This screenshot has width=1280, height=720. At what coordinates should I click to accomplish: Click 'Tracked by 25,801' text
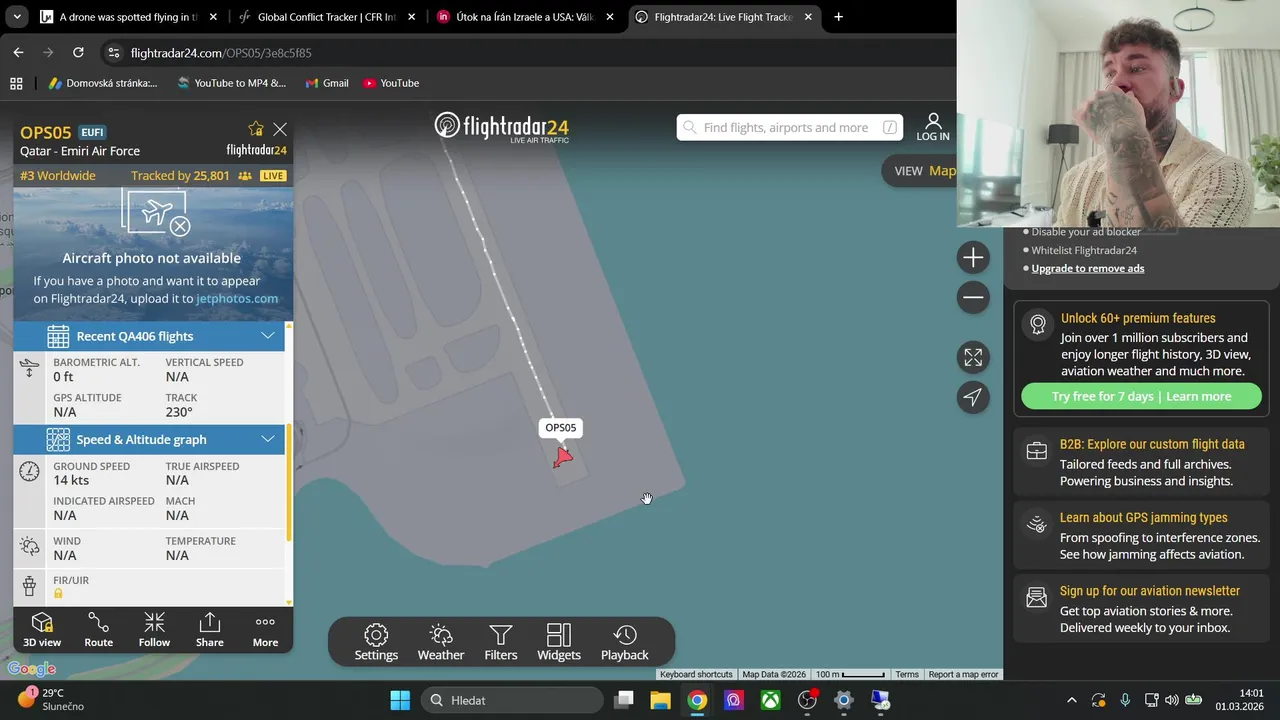[180, 176]
